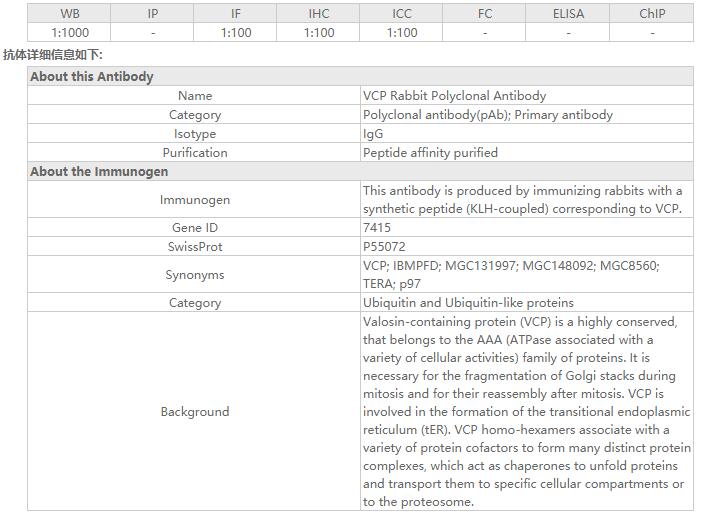Click 'Ubiquitin and Ubiquitin-like proteins' category value
The width and height of the screenshot is (703, 515).
tap(468, 303)
